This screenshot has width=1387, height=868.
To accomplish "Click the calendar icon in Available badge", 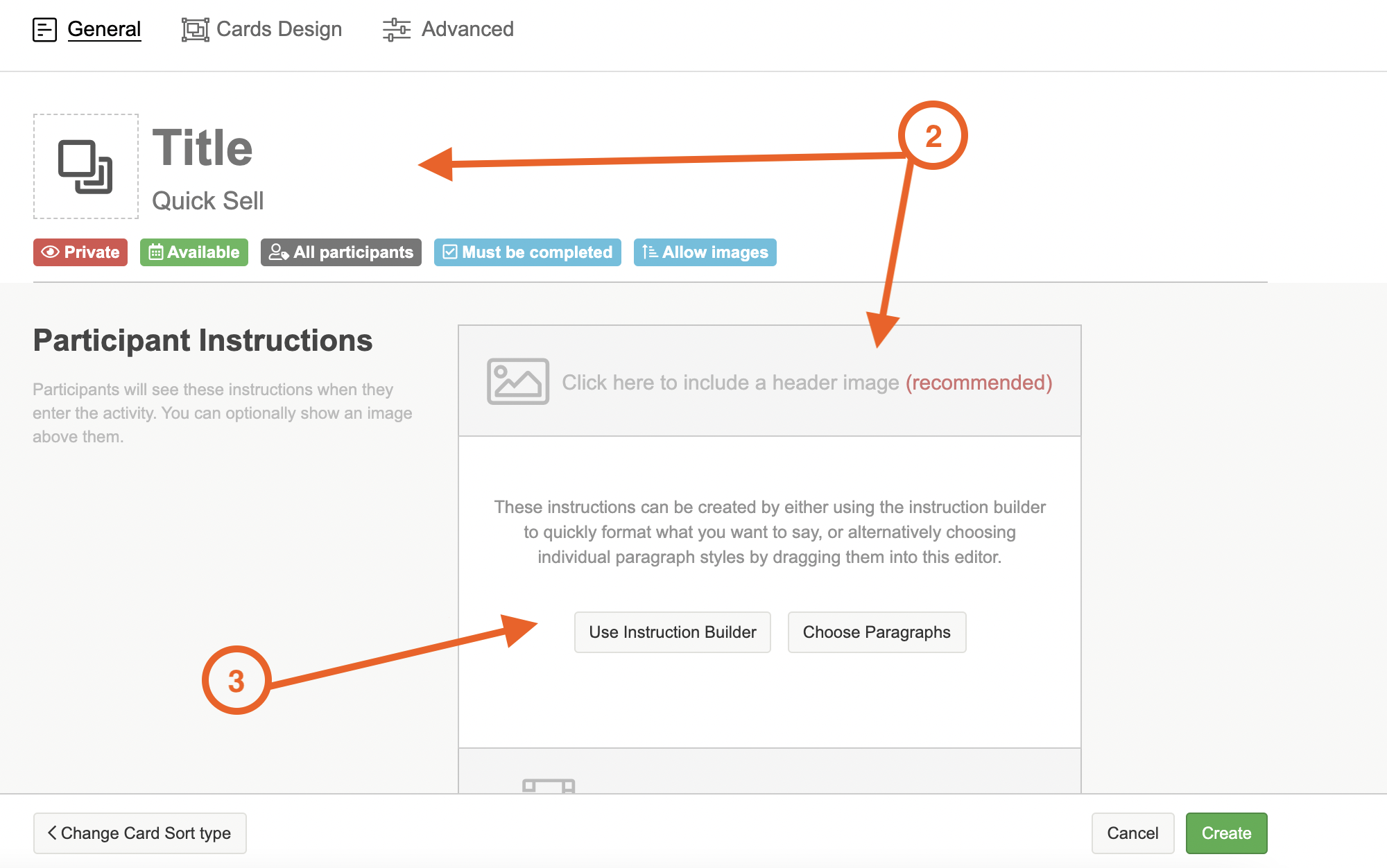I will (155, 252).
